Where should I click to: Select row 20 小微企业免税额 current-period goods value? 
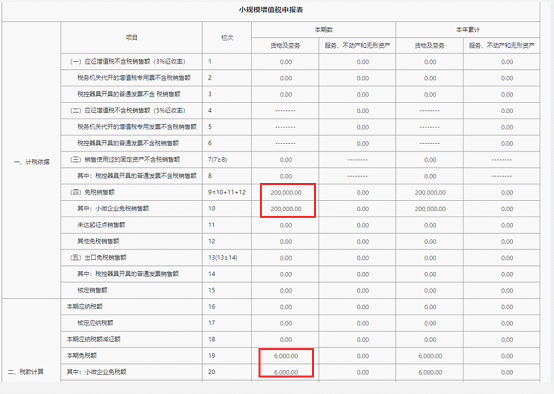point(285,372)
